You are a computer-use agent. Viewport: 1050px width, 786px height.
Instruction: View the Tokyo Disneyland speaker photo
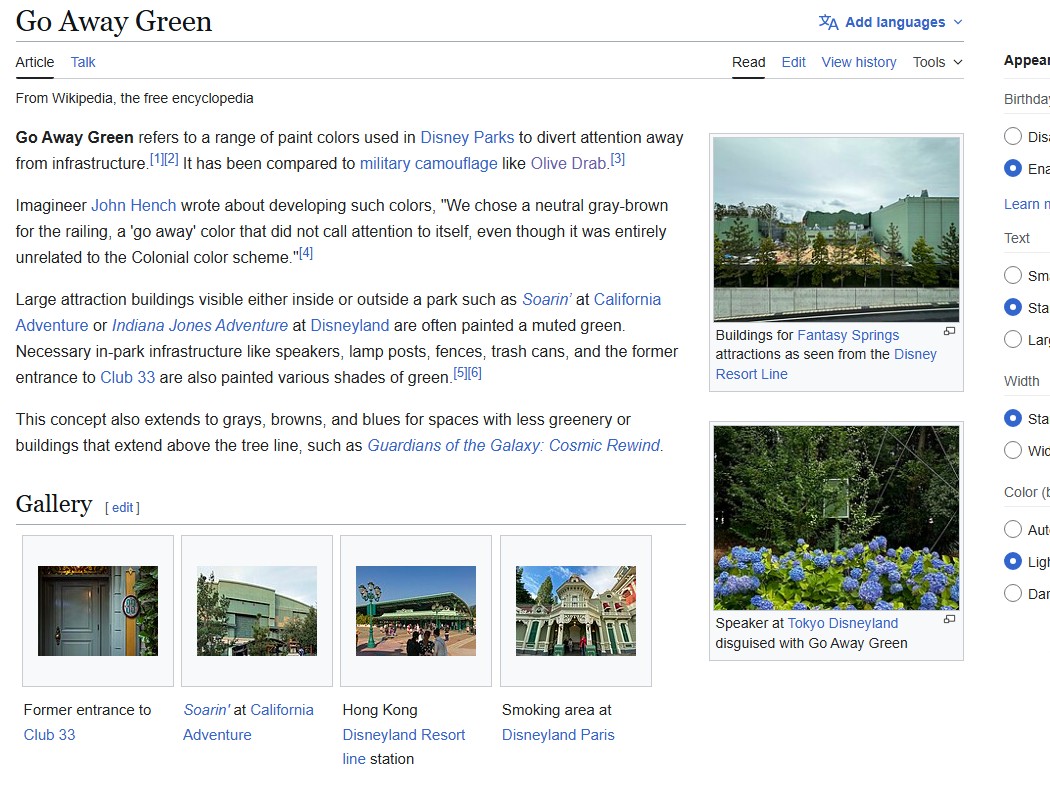tap(836, 518)
